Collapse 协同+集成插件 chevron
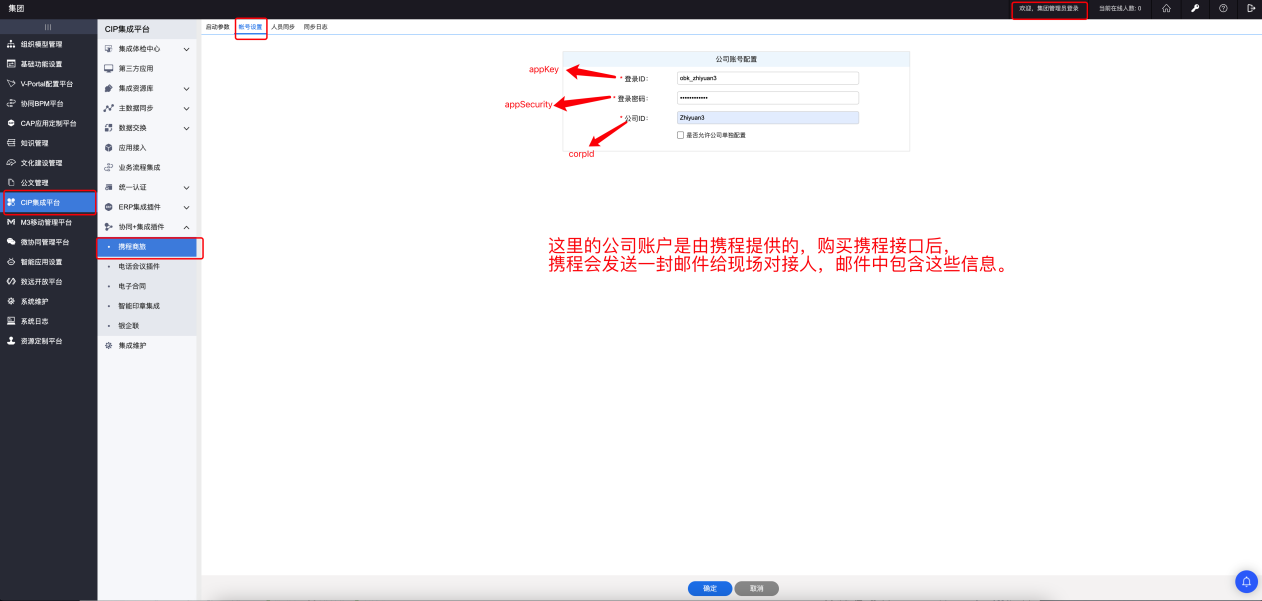1262x601 pixels. point(186,227)
